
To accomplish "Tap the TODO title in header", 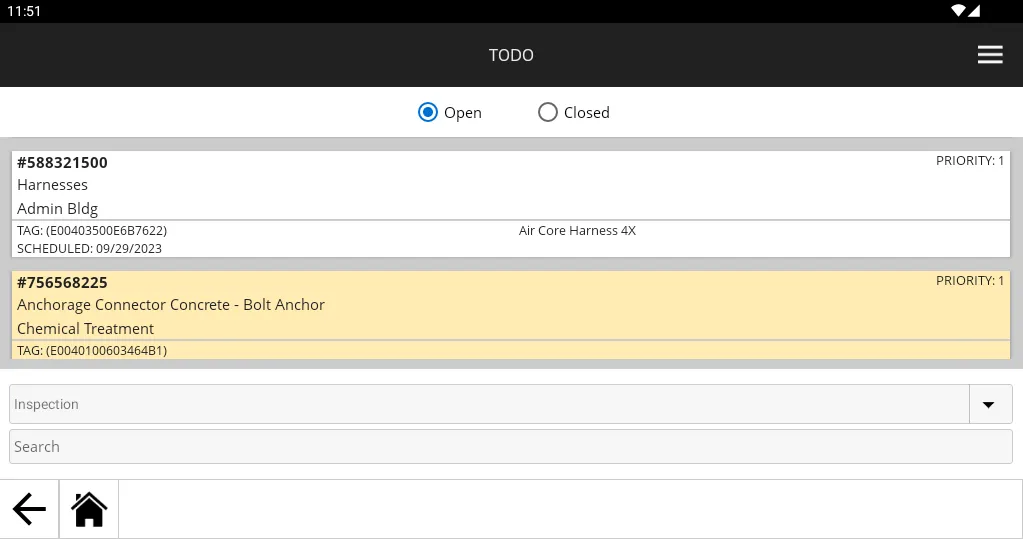I will [511, 55].
